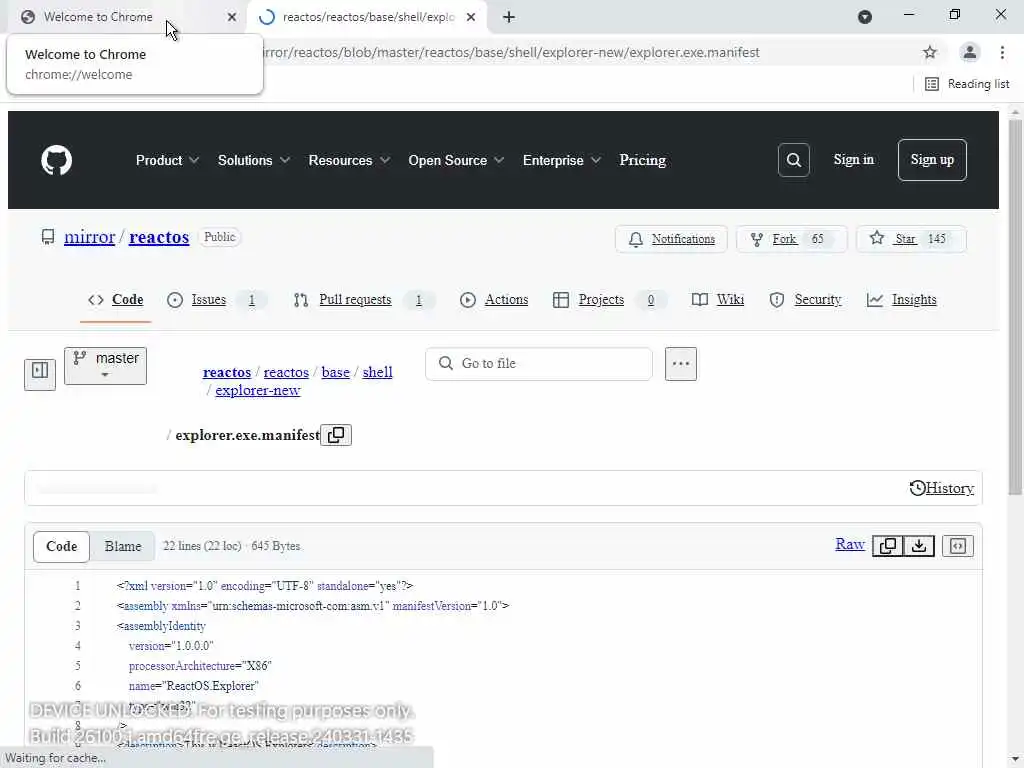Expand the Product menu

[x=167, y=160]
